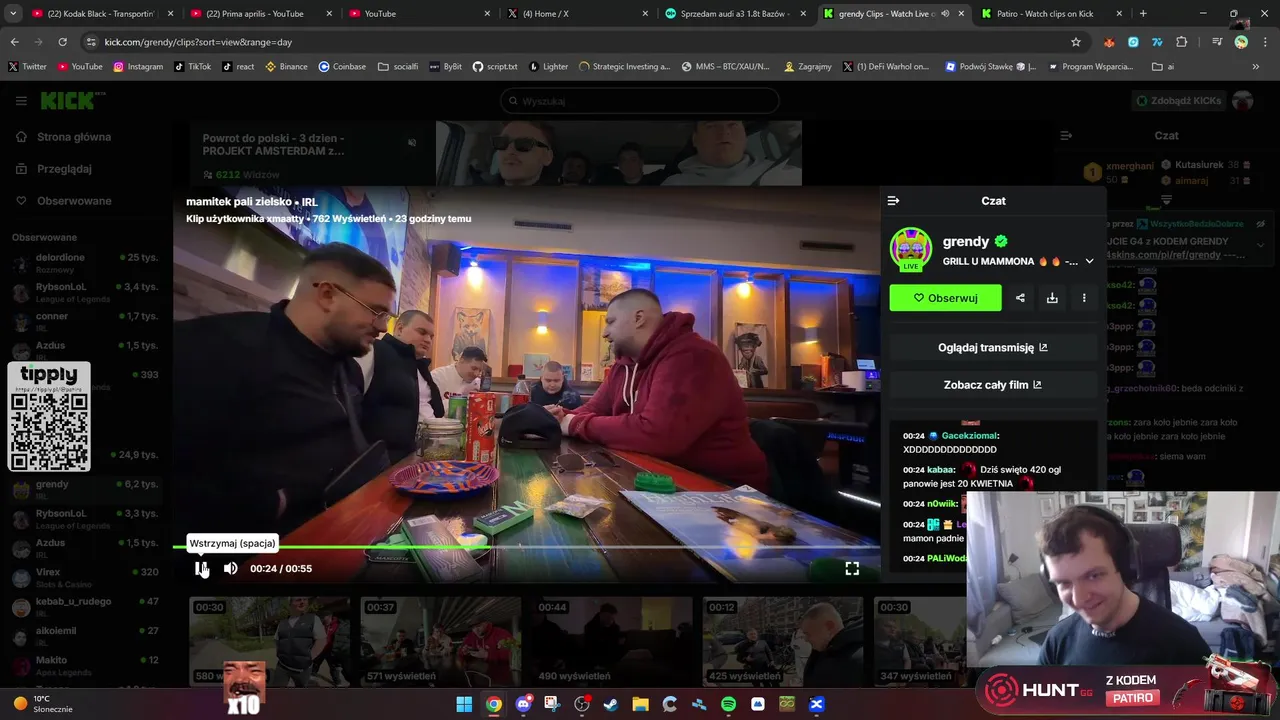
Task: Open the tab search dropdown arrow
Action: click(13, 14)
